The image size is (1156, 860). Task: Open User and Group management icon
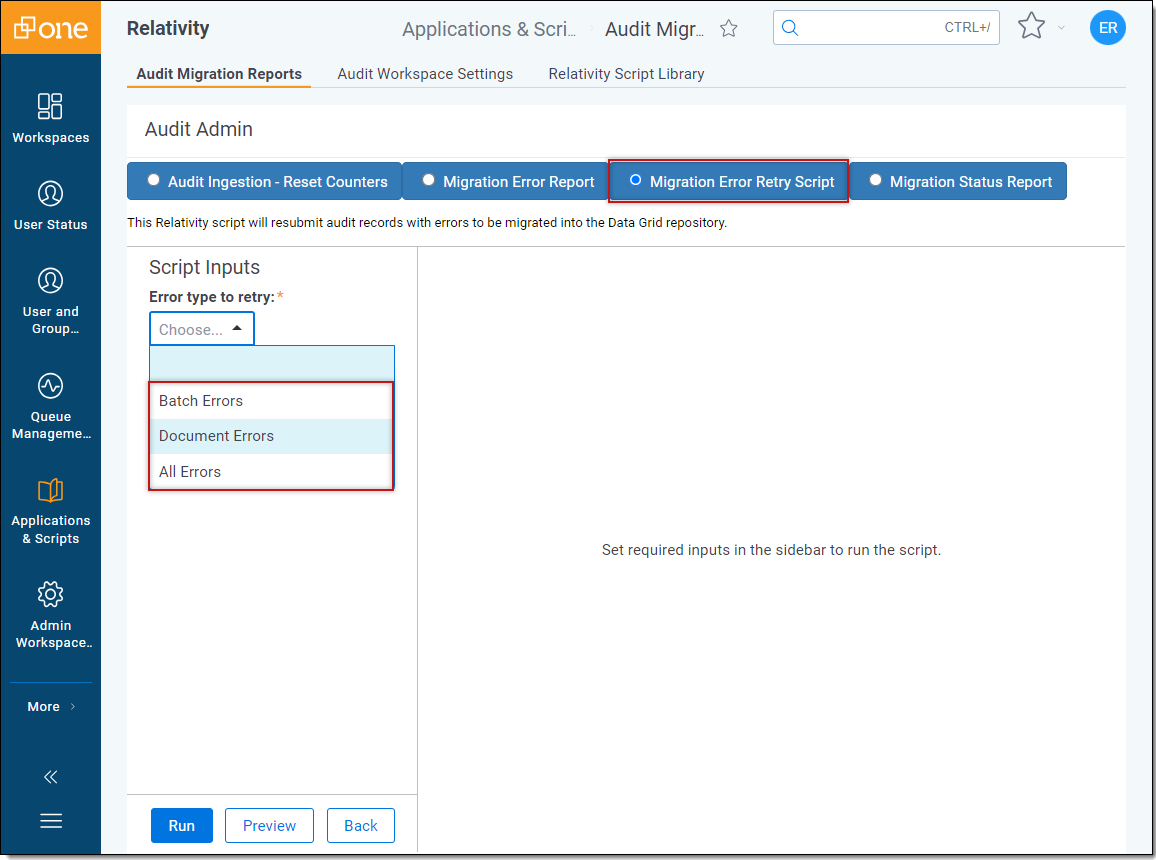[50, 281]
